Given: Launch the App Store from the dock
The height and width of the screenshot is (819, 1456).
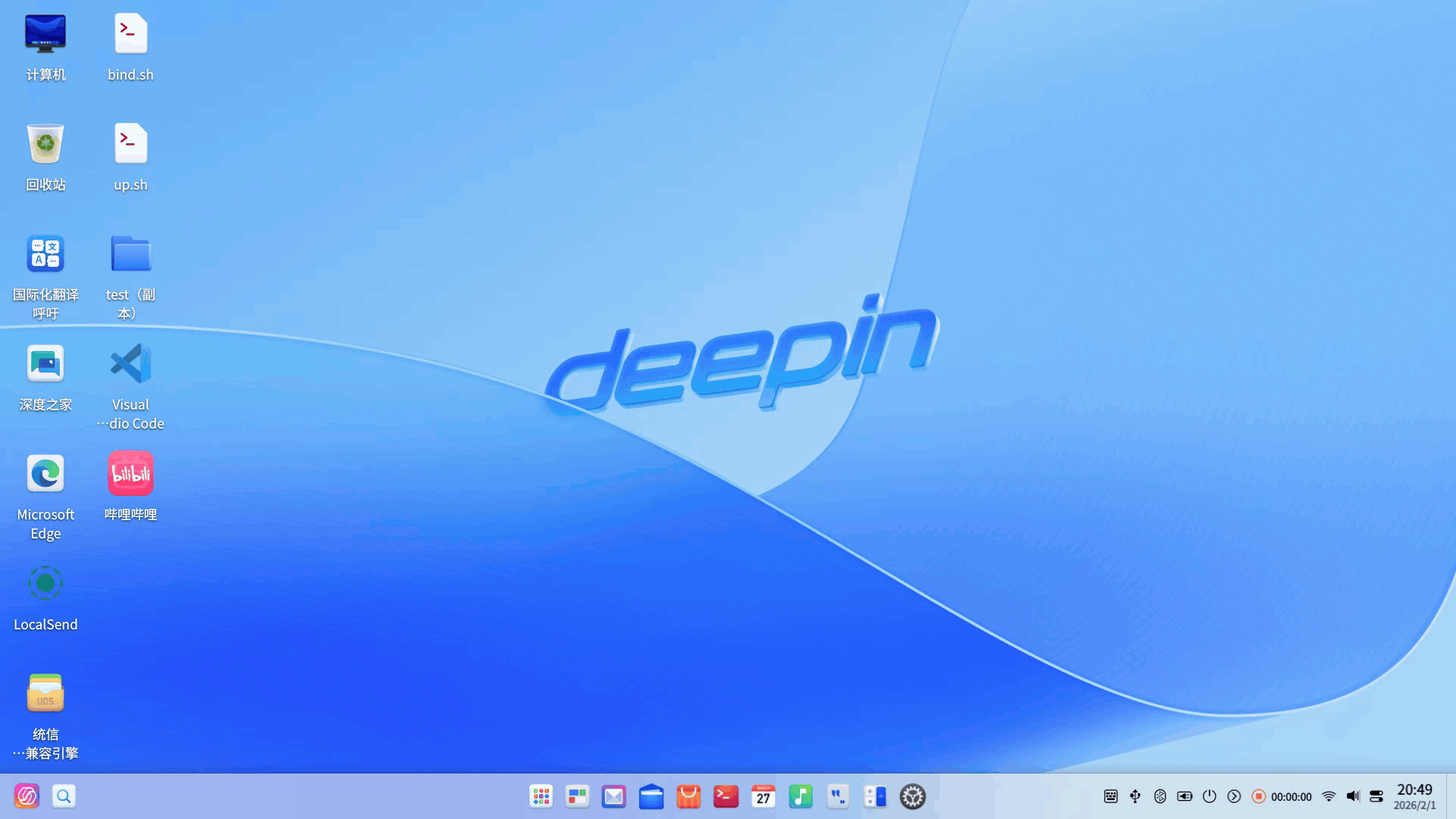Looking at the screenshot, I should (688, 796).
